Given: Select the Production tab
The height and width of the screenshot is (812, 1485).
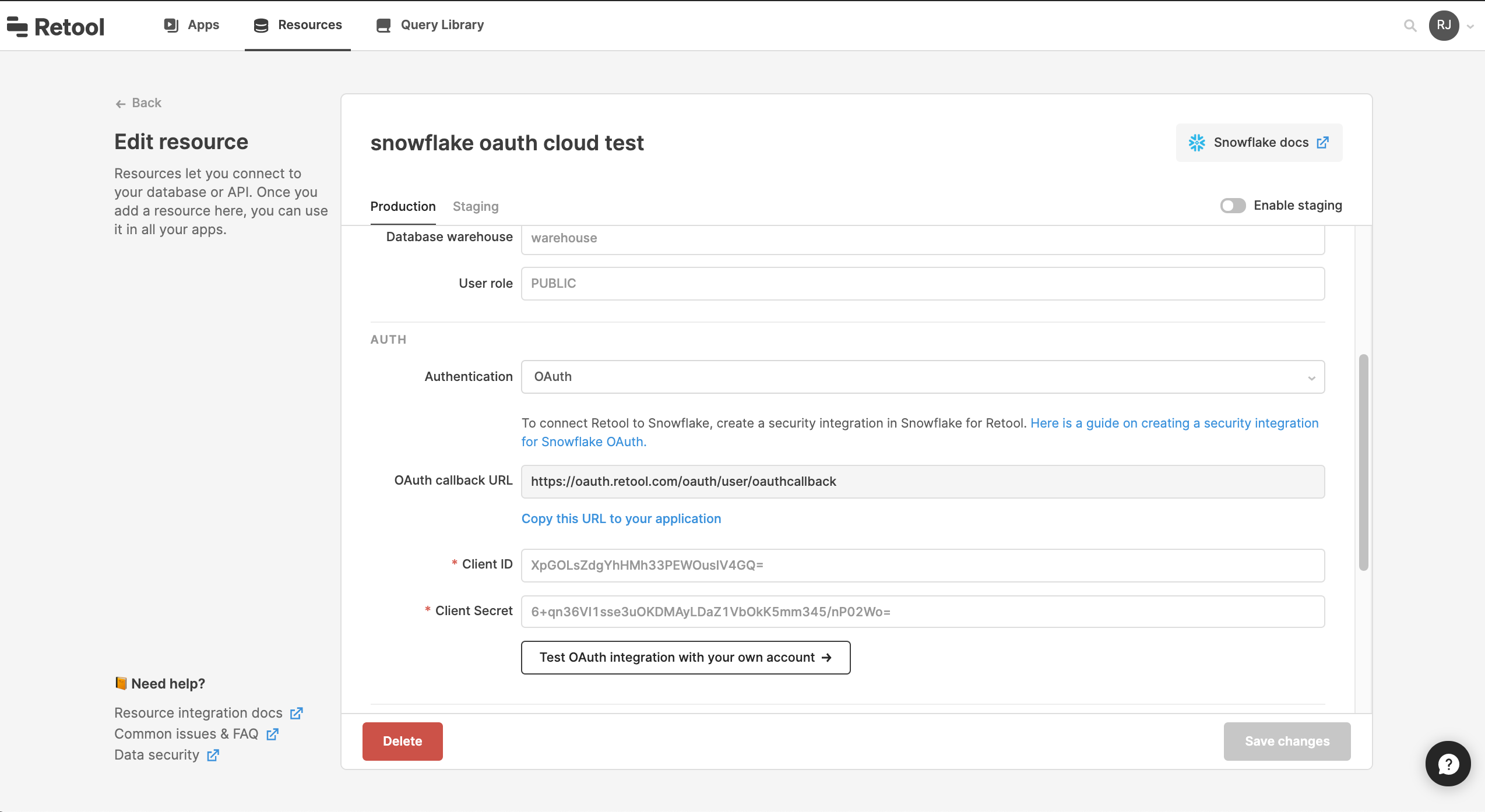Looking at the screenshot, I should tap(403, 207).
